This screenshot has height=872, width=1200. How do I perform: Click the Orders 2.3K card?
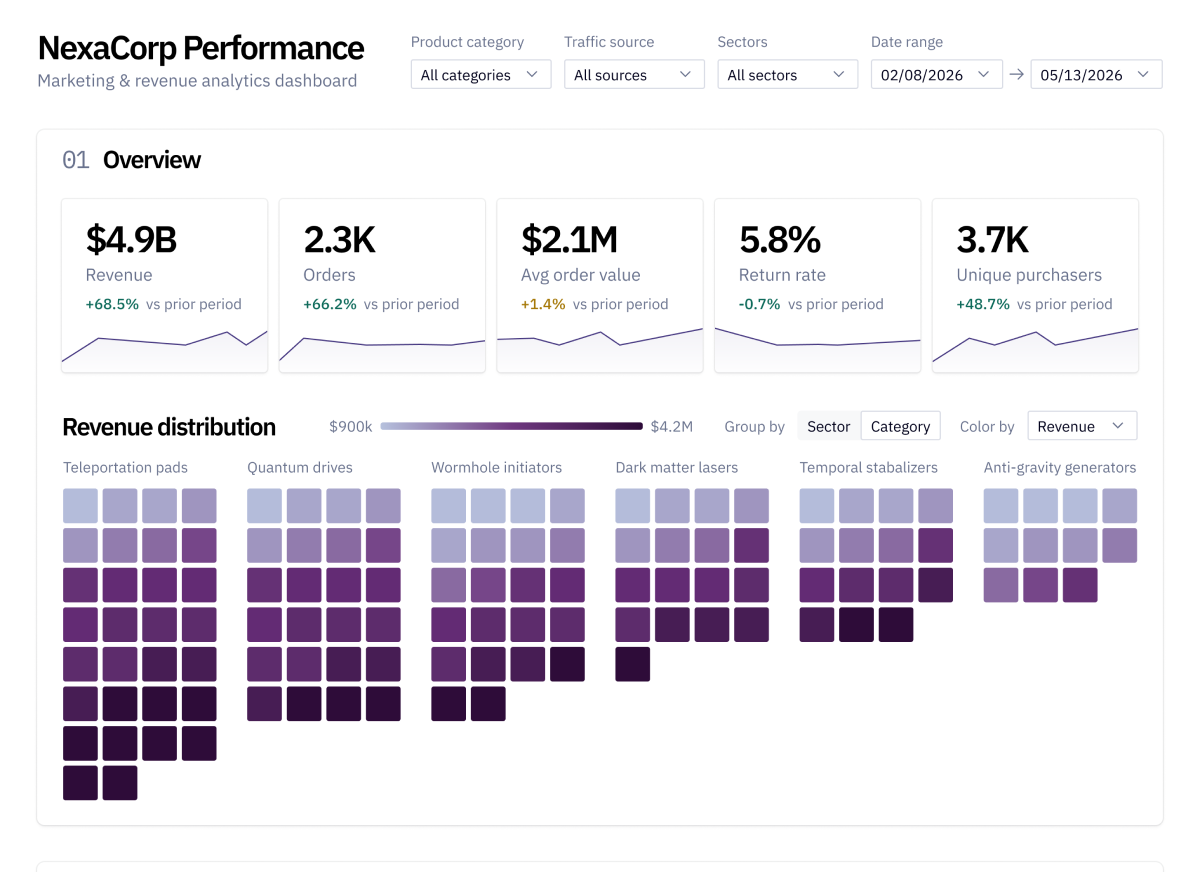pos(382,285)
